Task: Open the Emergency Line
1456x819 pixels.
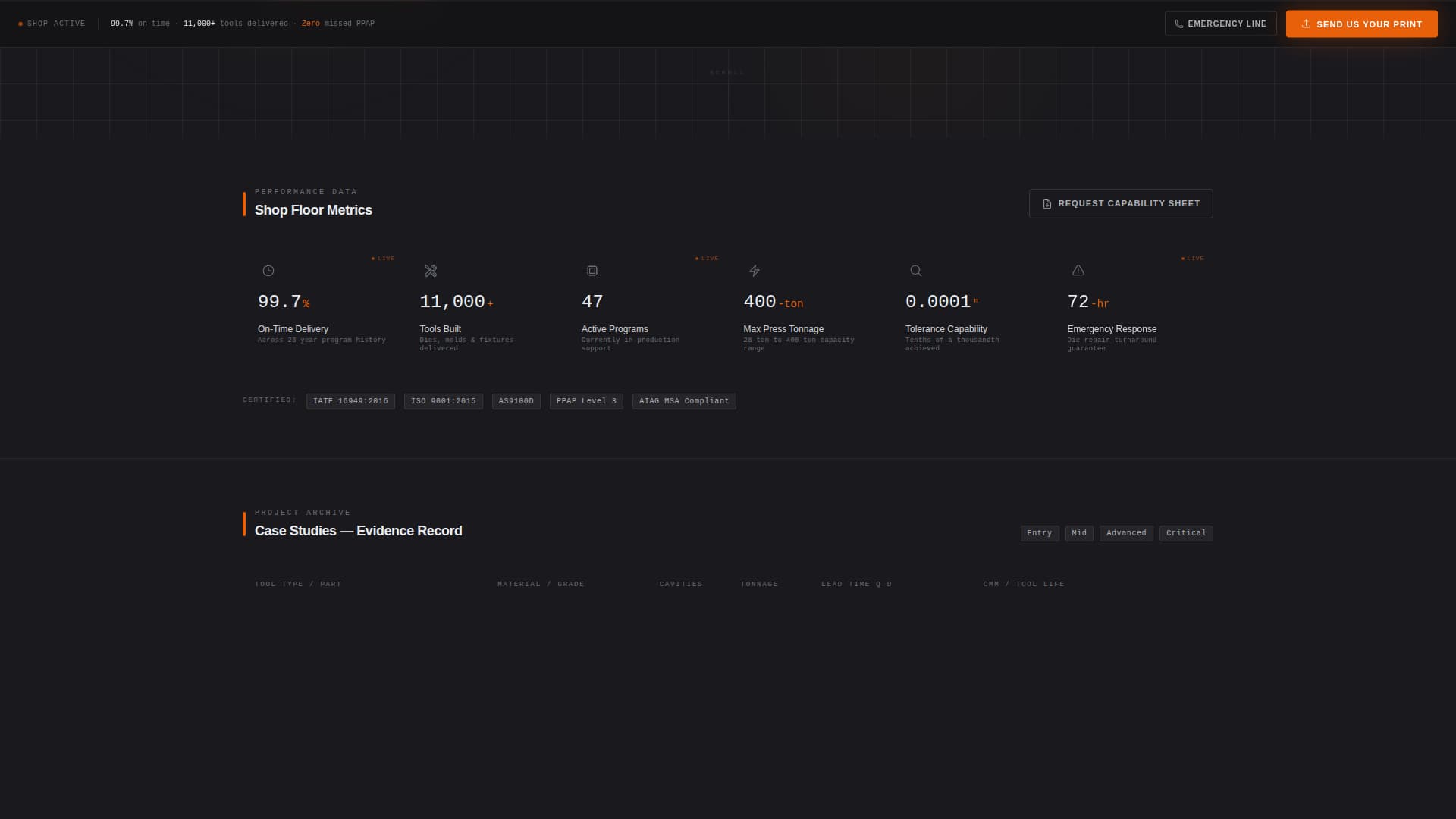Action: 1221,24
